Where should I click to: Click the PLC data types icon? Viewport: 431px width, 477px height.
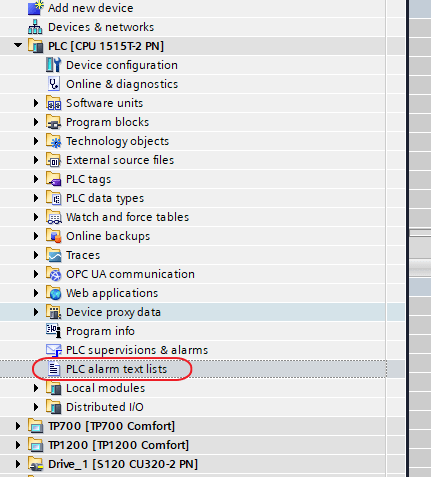[x=54, y=198]
